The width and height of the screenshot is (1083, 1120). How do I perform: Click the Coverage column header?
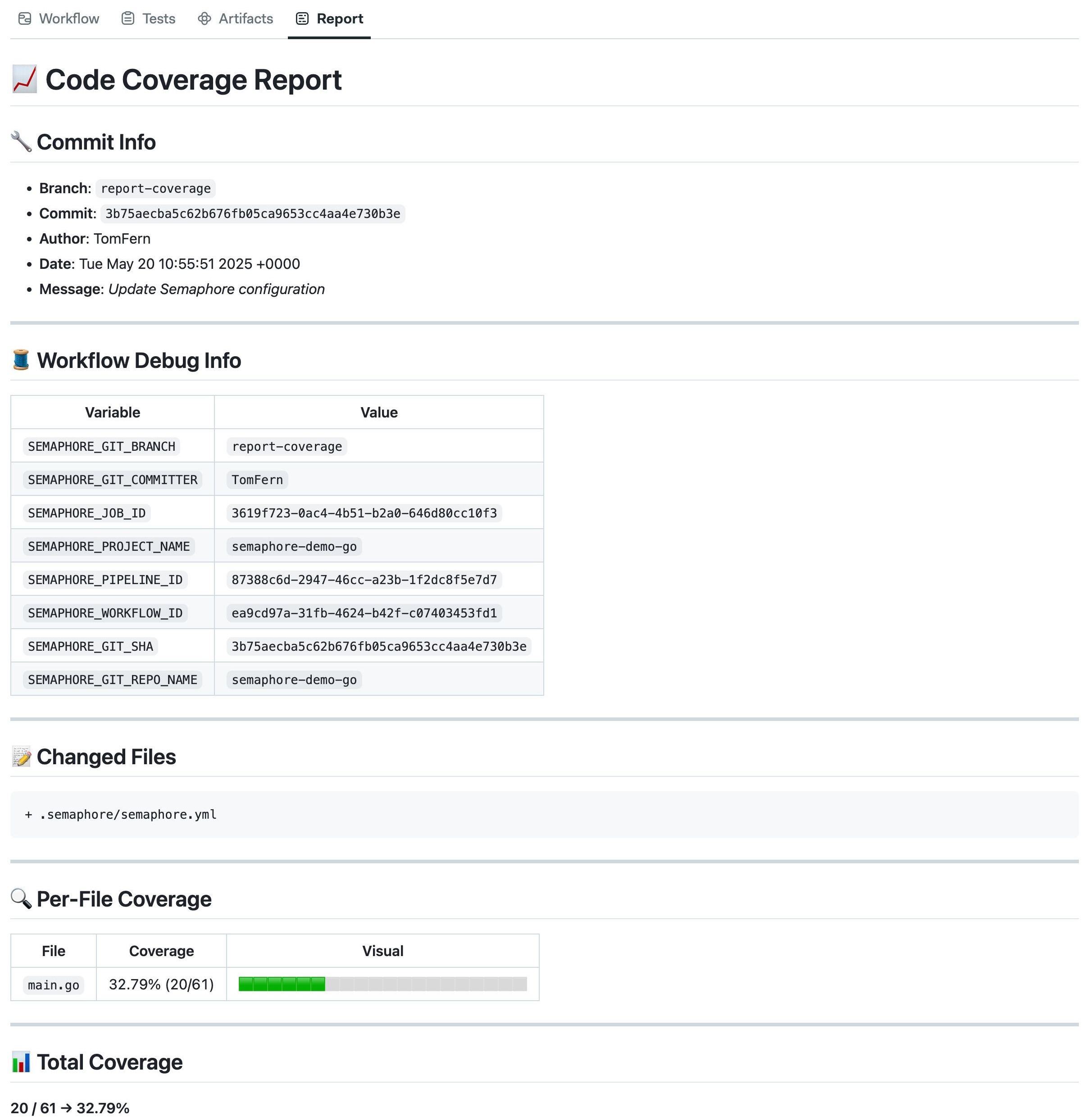tap(161, 951)
